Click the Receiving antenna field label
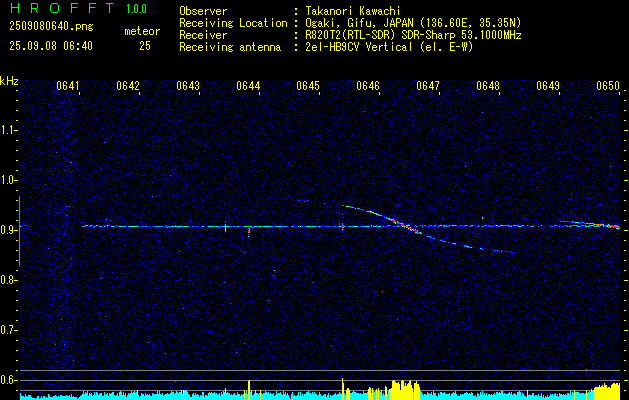Viewport: 629px width, 400px height. [x=230, y=47]
